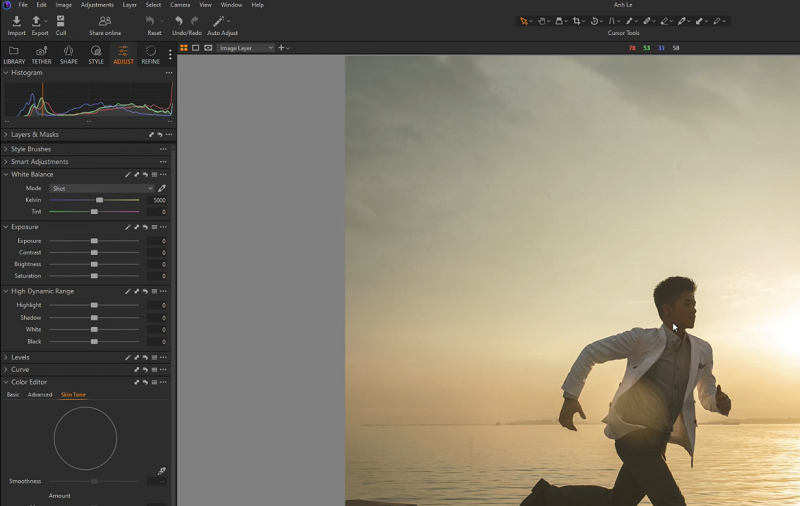This screenshot has height=506, width=800.
Task: Open the Histogram panel options menu
Action: click(169, 73)
